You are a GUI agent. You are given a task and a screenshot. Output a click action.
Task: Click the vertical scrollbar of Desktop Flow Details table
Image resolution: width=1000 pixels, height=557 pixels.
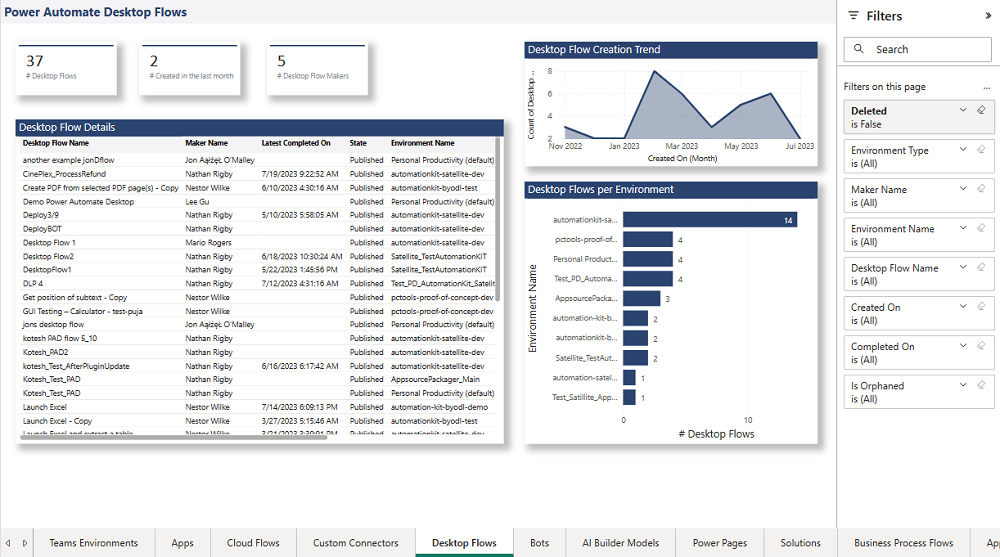pos(497,219)
